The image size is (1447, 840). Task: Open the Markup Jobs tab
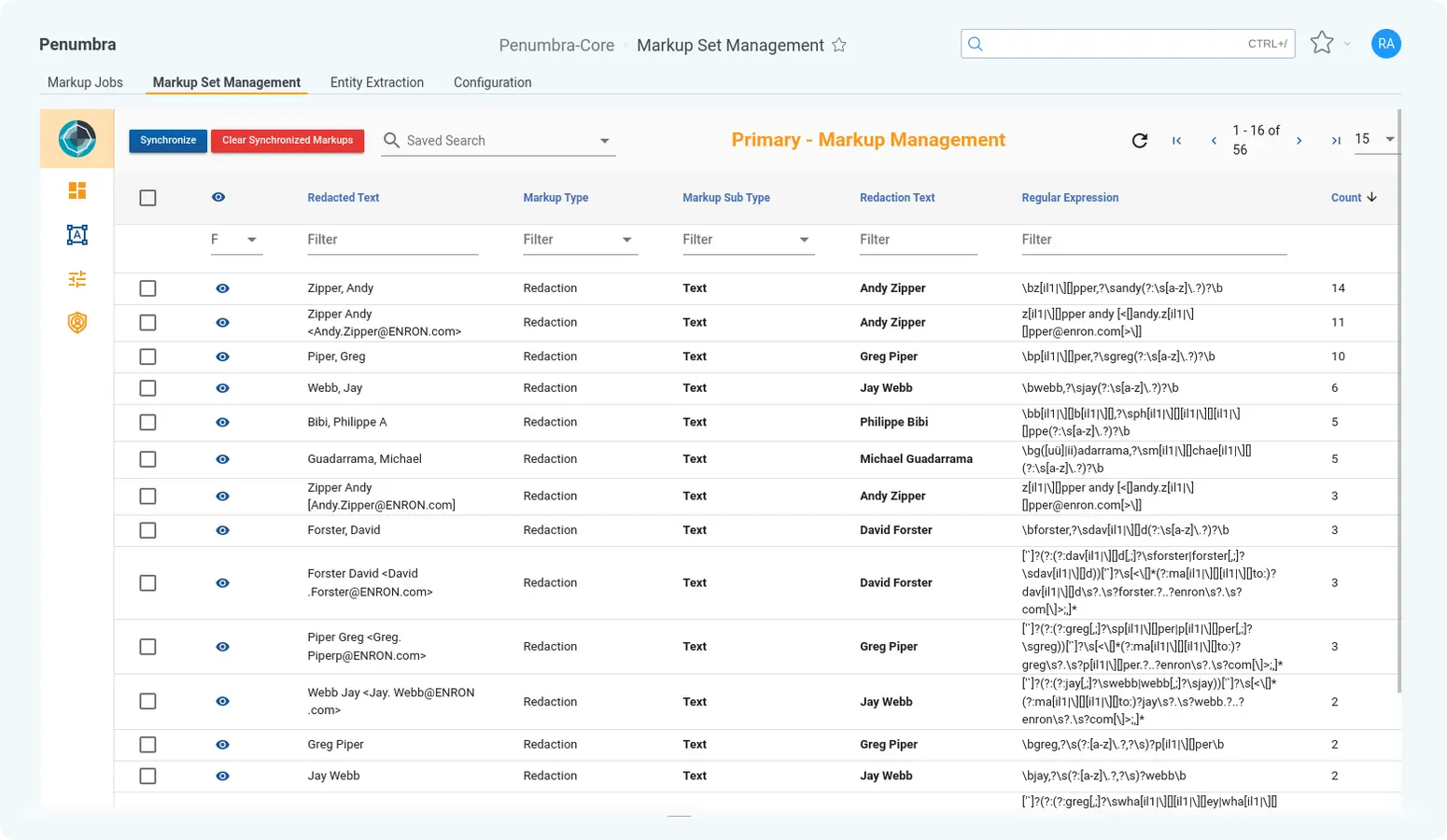85,82
